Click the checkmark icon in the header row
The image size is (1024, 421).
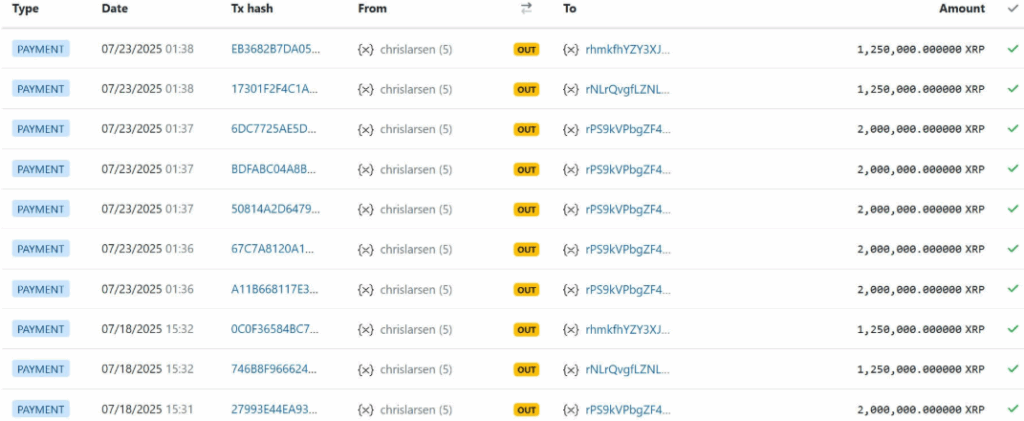click(1012, 9)
